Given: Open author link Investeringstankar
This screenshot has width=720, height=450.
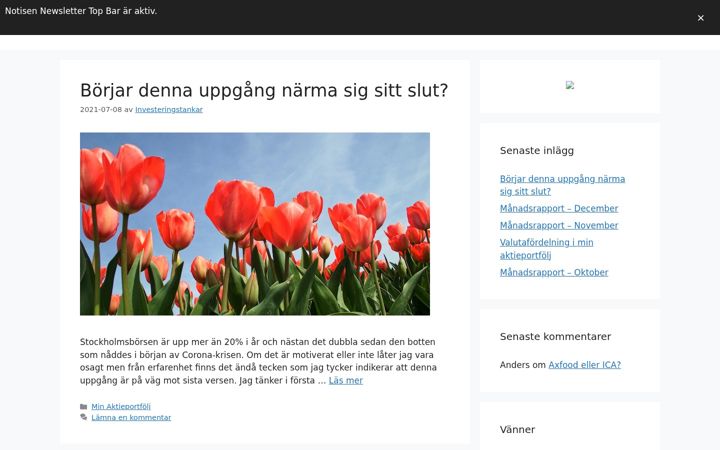Looking at the screenshot, I should pyautogui.click(x=169, y=109).
